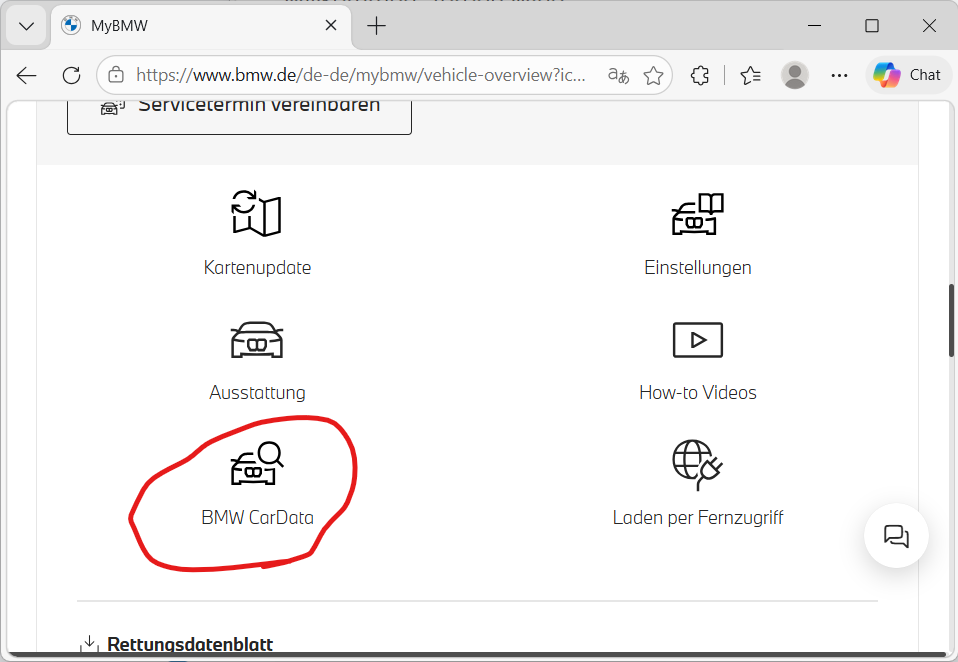Expand the tab actions dropdown chevron
Image resolution: width=958 pixels, height=662 pixels.
[x=27, y=26]
